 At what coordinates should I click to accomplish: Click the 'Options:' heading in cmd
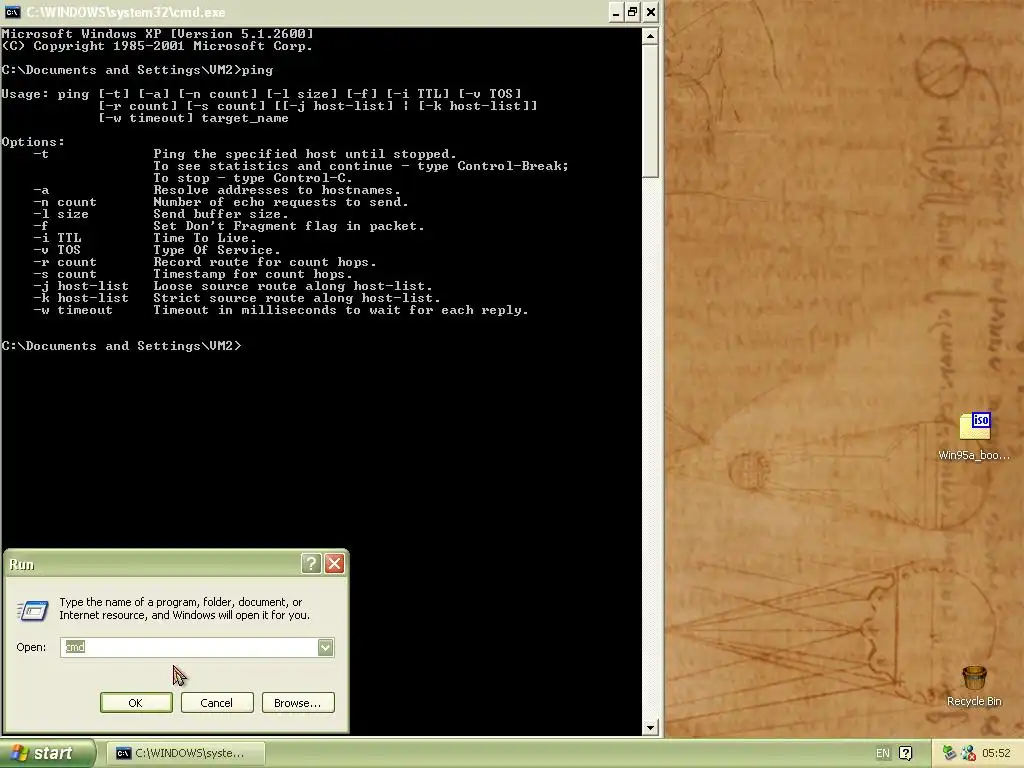click(33, 142)
